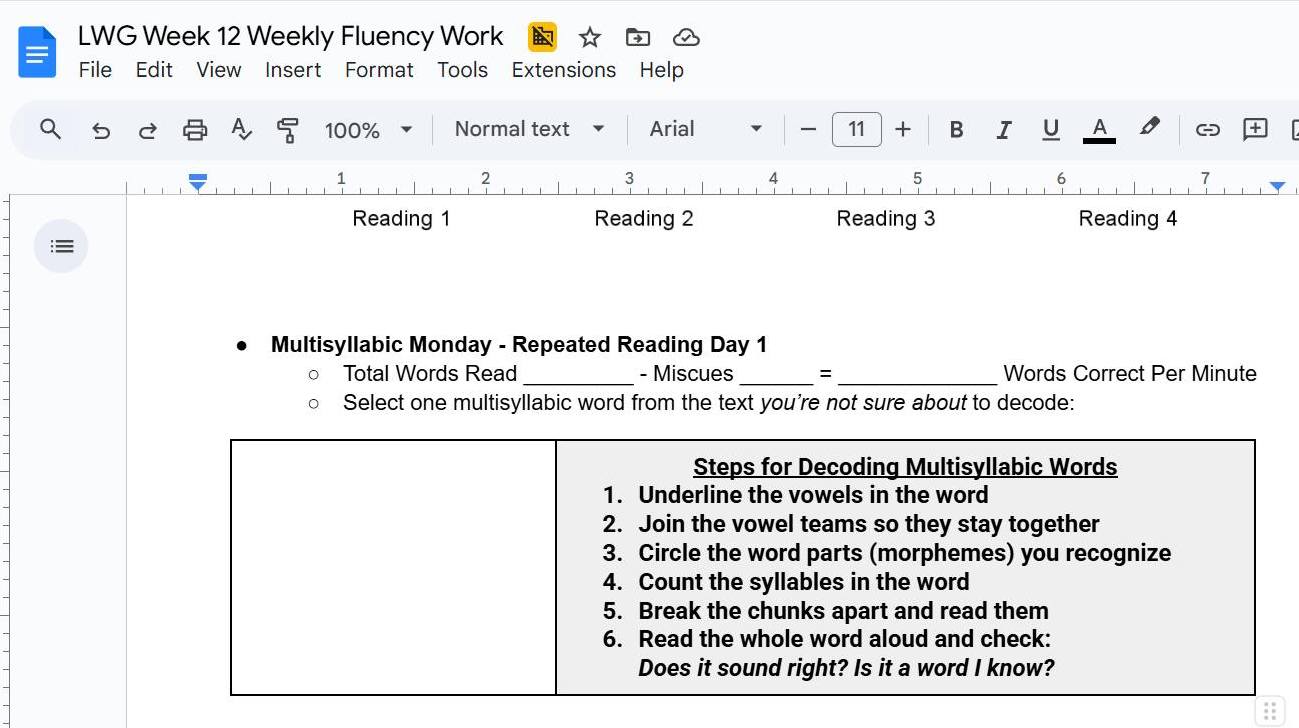Viewport: 1299px width, 728px height.
Task: Redo the last action
Action: click(147, 130)
